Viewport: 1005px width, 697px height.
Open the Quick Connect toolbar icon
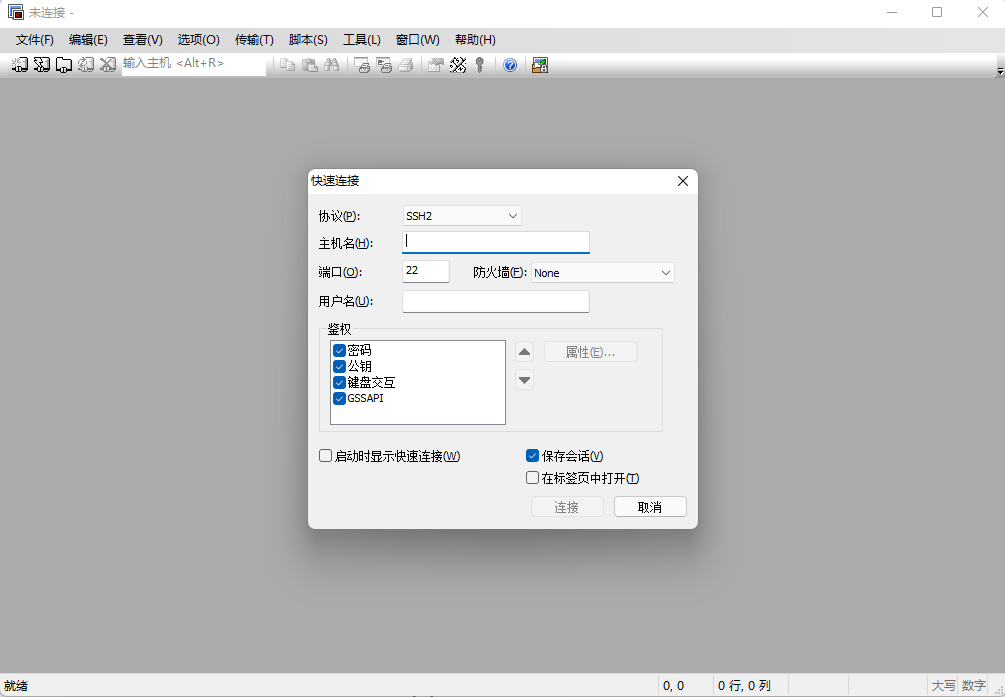41,64
